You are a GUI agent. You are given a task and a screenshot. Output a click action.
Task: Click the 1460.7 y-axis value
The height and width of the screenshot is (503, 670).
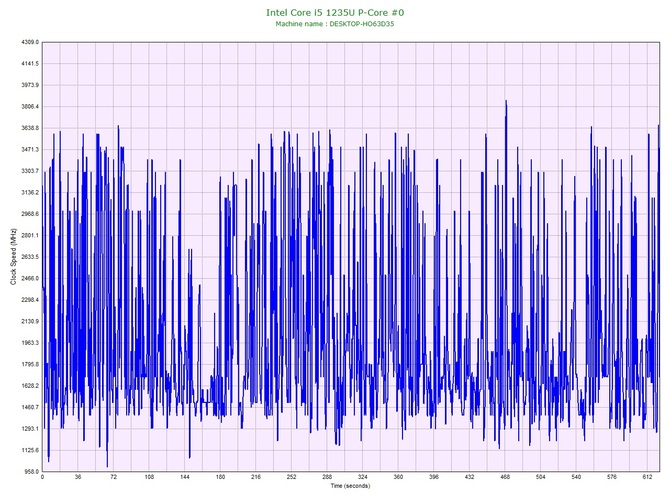pos(30,407)
